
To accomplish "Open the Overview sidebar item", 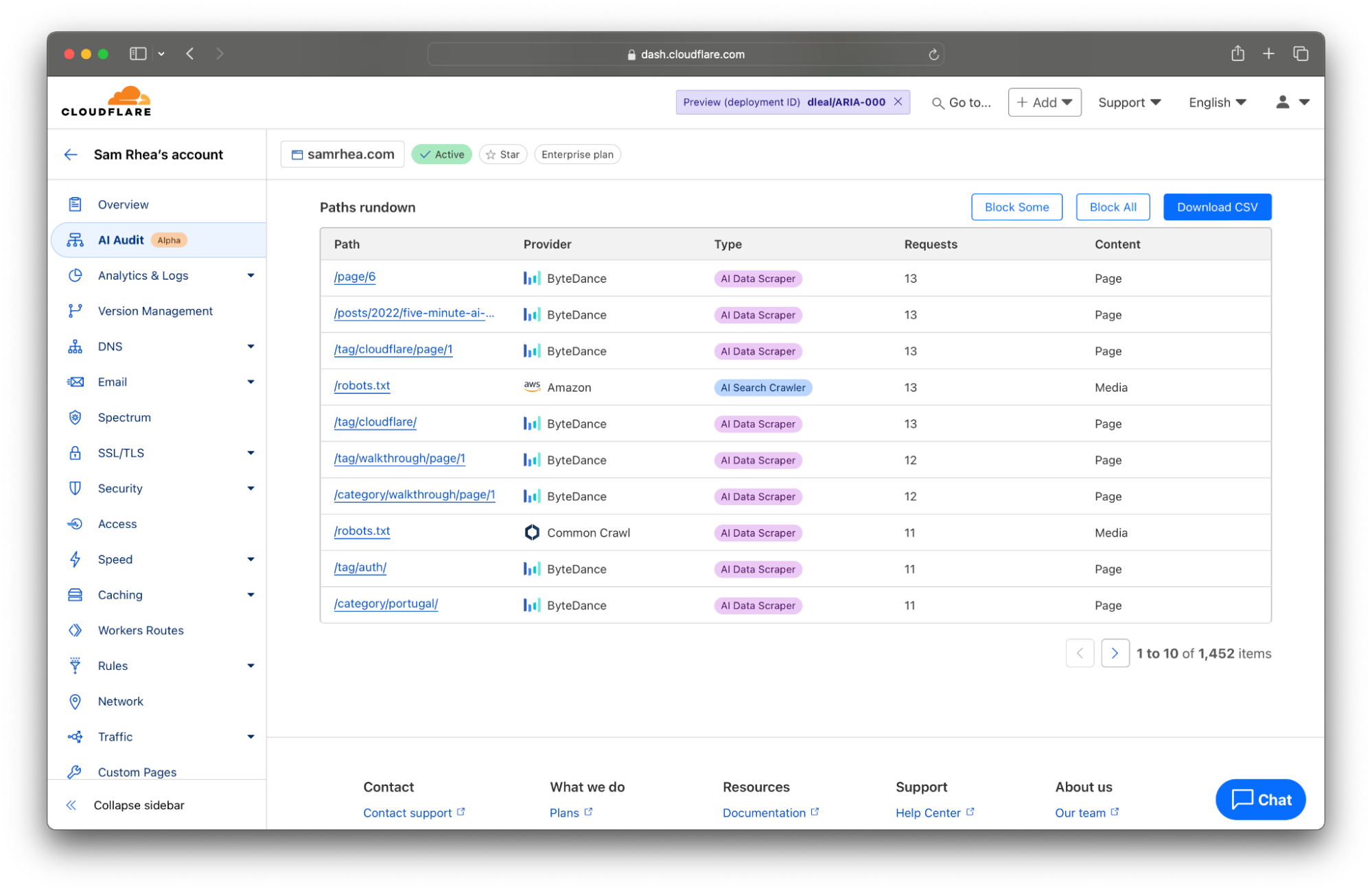I will 123,205.
